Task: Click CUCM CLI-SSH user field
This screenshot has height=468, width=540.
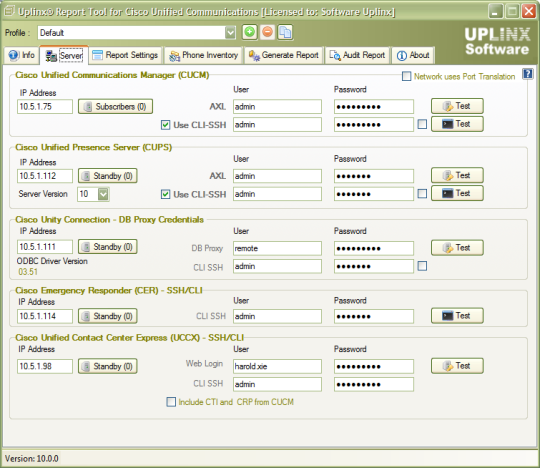Action: coord(277,125)
